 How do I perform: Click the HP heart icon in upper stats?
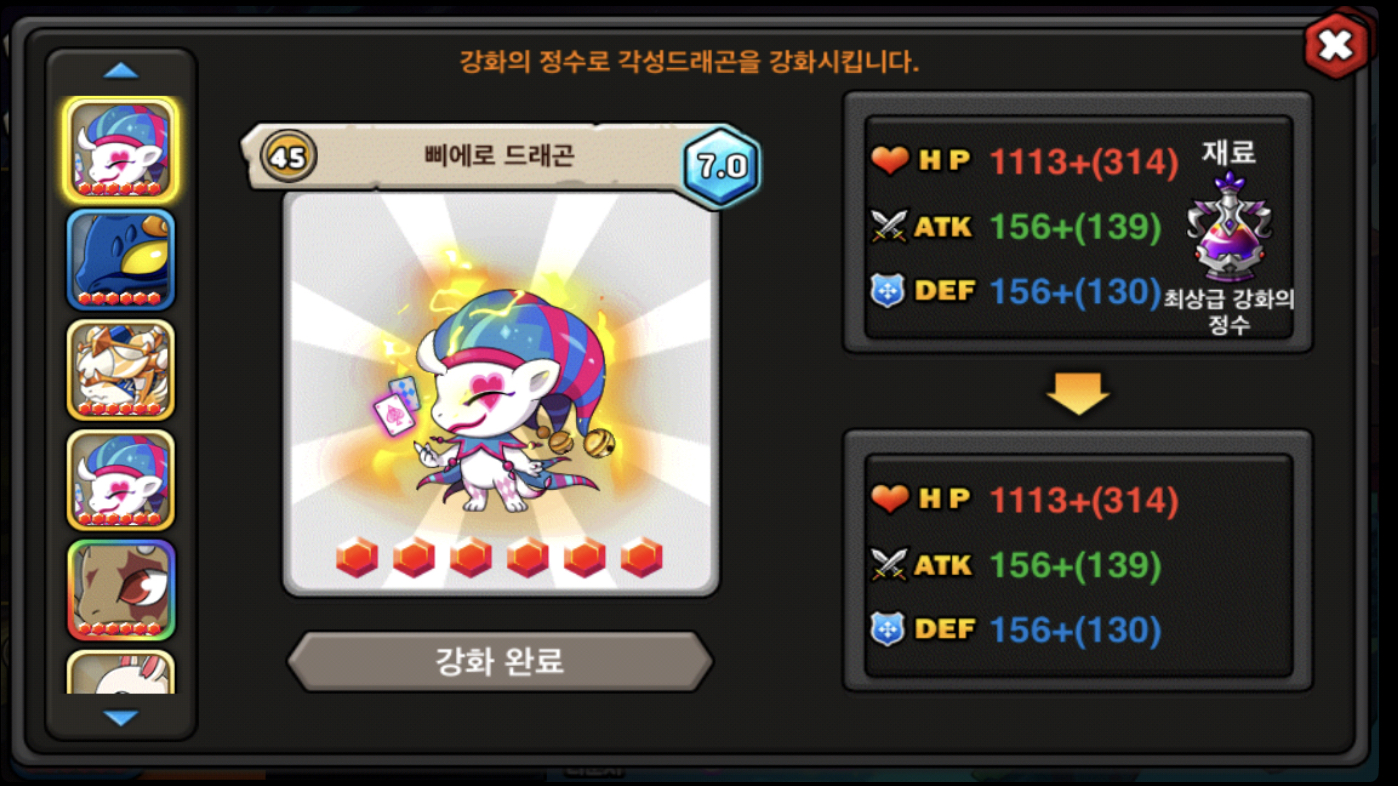pyautogui.click(x=889, y=161)
